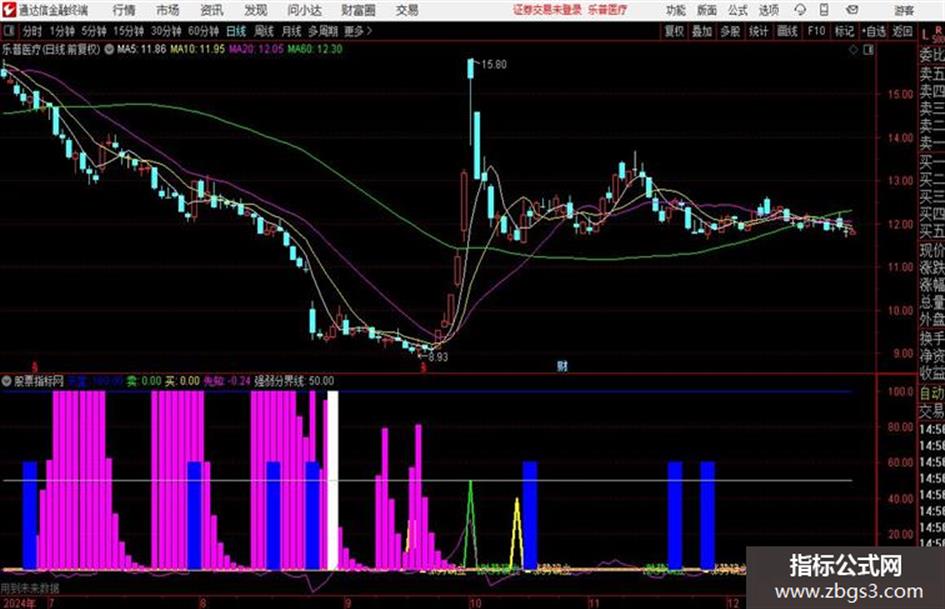Click the 自选 toolbar button
Screen dimensions: 945x609
click(x=874, y=31)
